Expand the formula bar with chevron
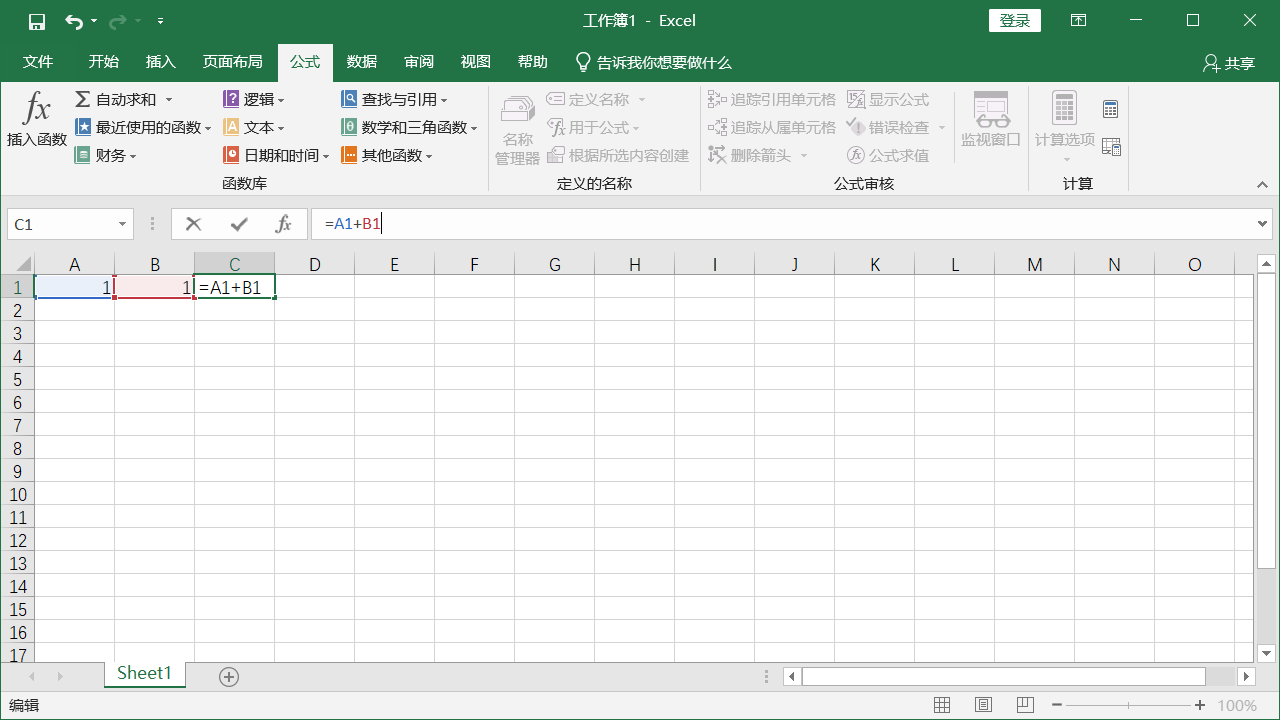This screenshot has height=720, width=1280. coord(1262,224)
